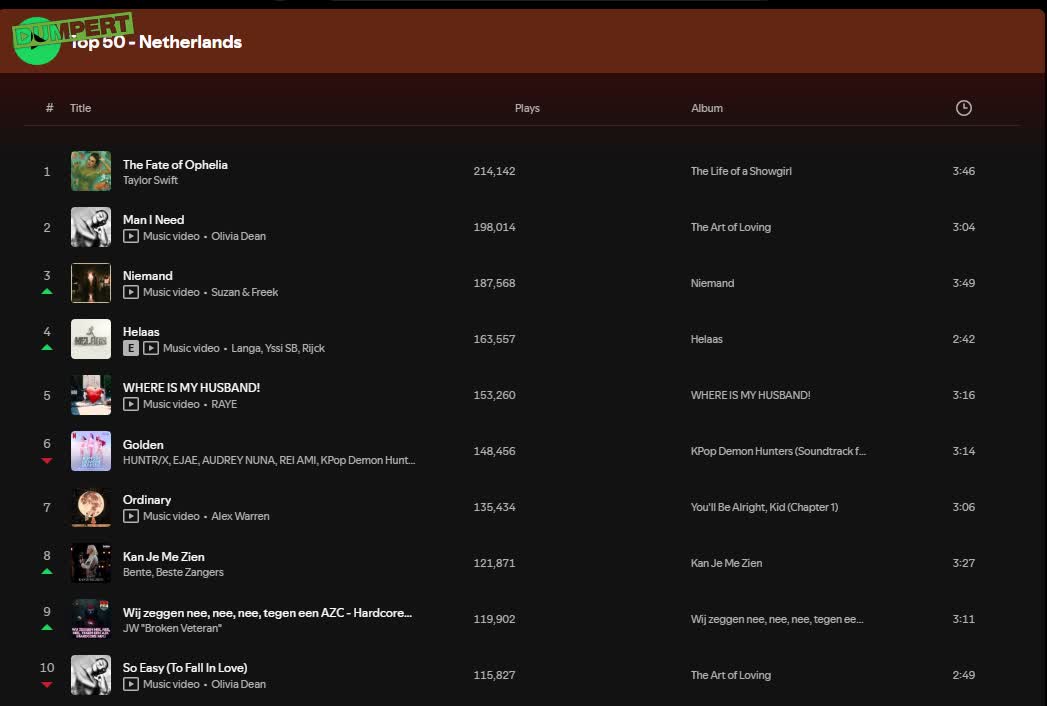Open The Life of a Showgirl album
This screenshot has height=706, width=1047.
[x=740, y=171]
